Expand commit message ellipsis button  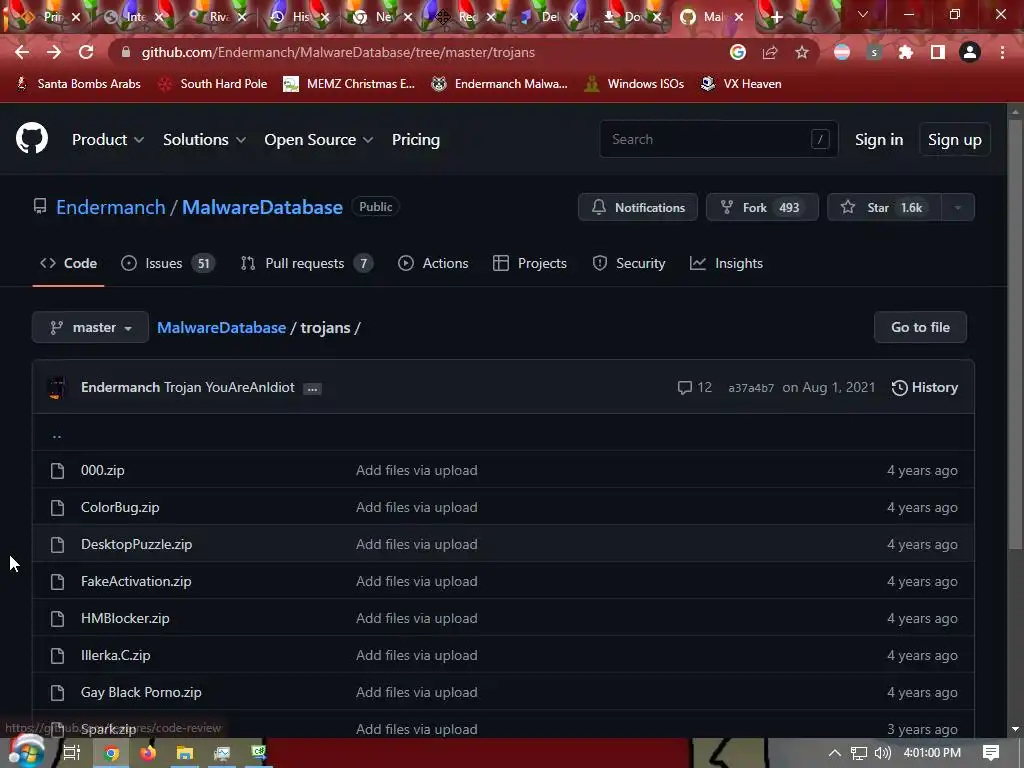pyautogui.click(x=312, y=389)
